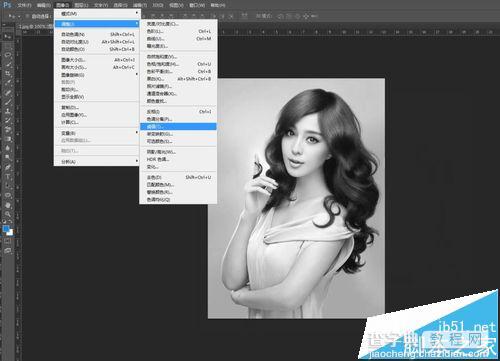Image resolution: width=500 pixels, height=361 pixels.
Task: Select the Clone Stamp tool
Action: (8, 111)
